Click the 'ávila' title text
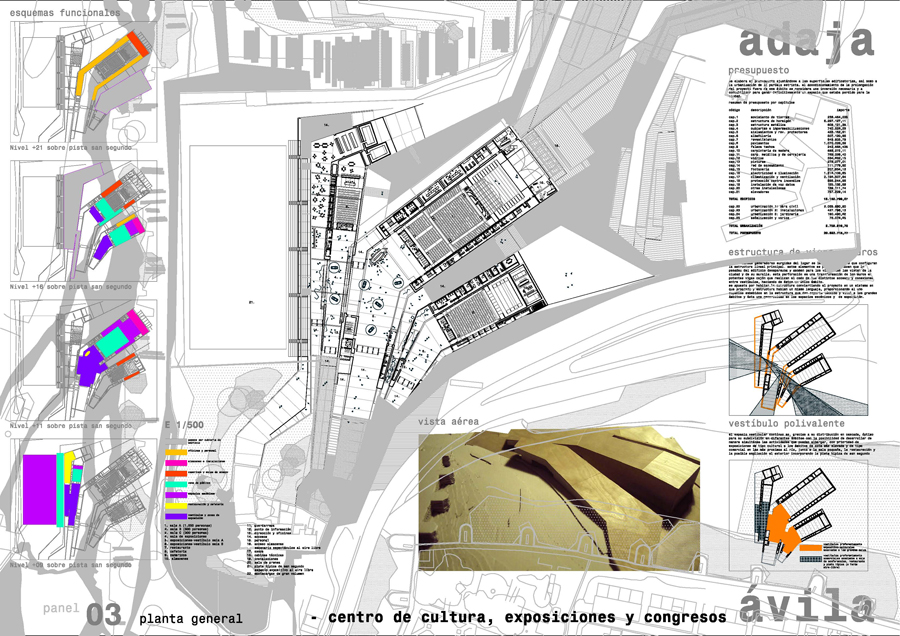The height and width of the screenshot is (636, 900). point(806,607)
